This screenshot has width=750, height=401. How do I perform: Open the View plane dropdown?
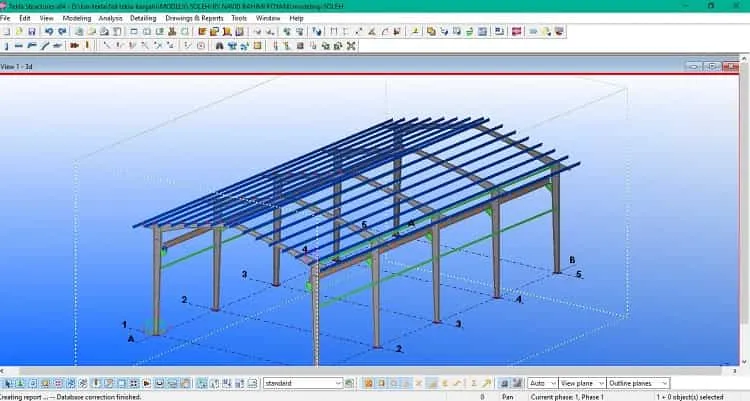click(582, 383)
